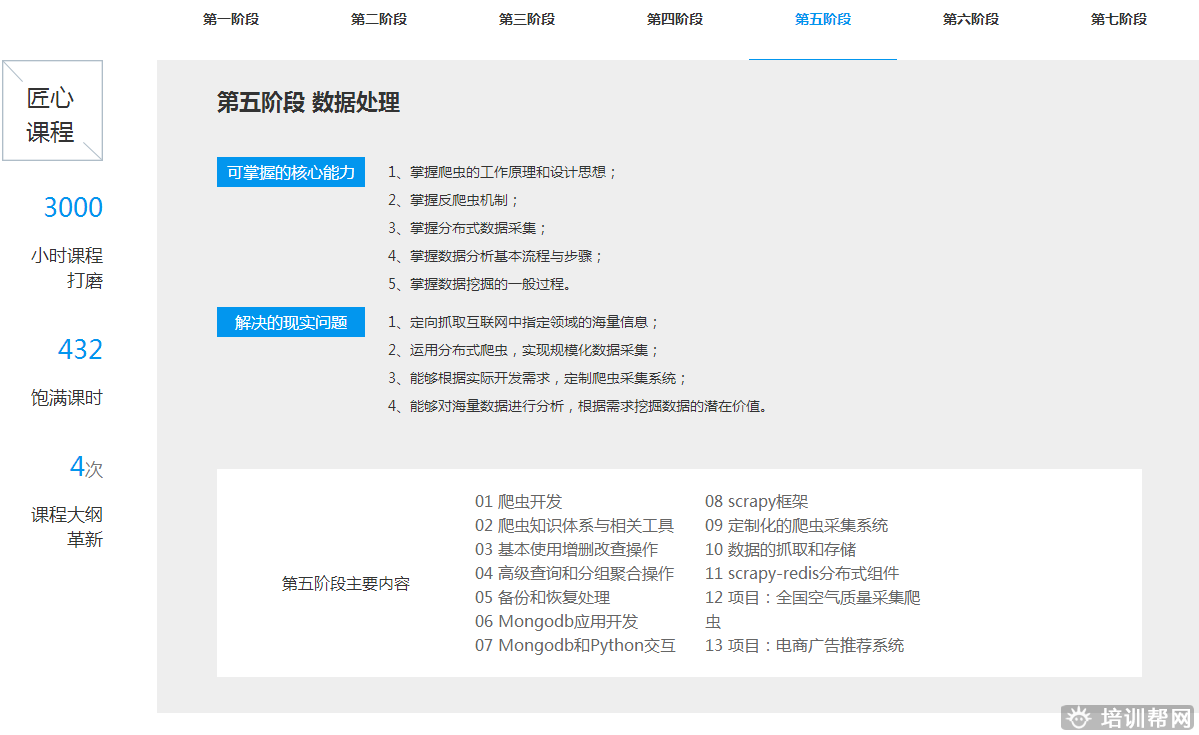Image resolution: width=1199 pixels, height=735 pixels.
Task: Click item 06 Mongodb应用开发
Action: point(557,621)
